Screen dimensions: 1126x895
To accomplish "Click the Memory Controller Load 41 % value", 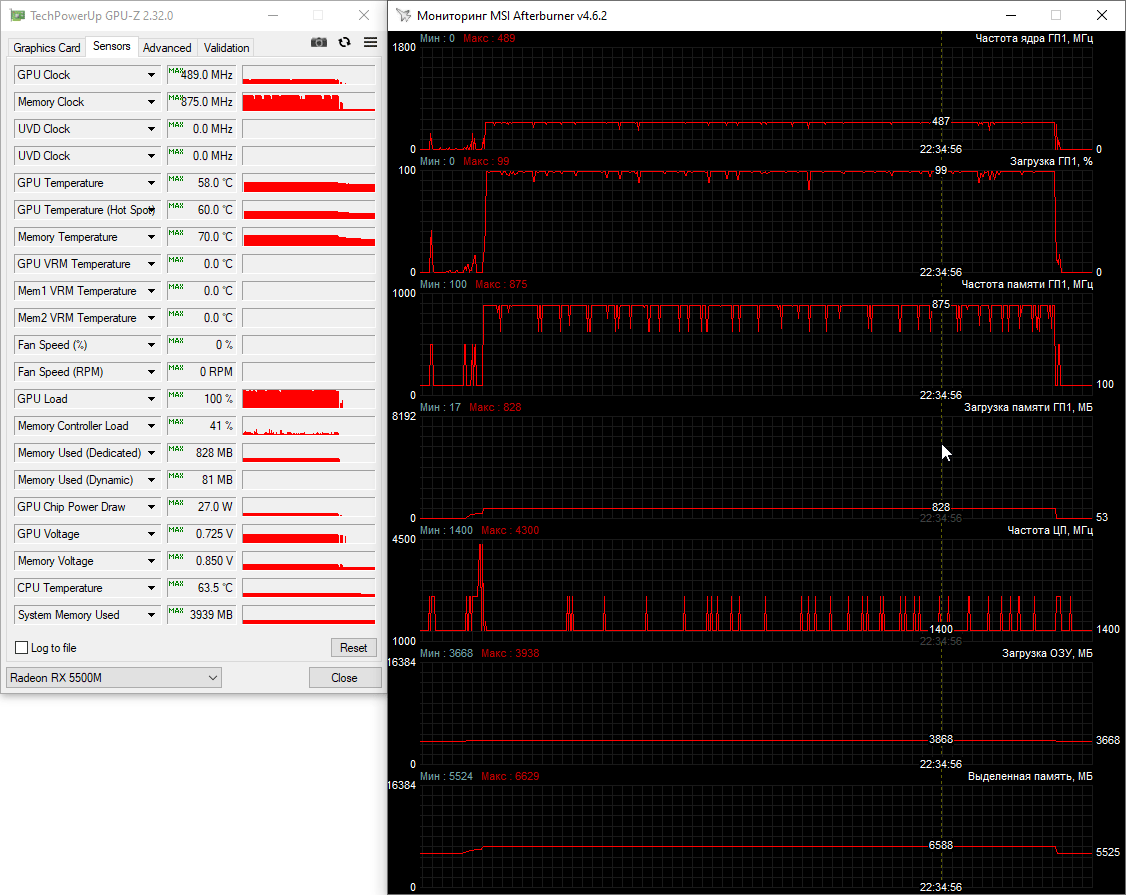I will click(202, 426).
